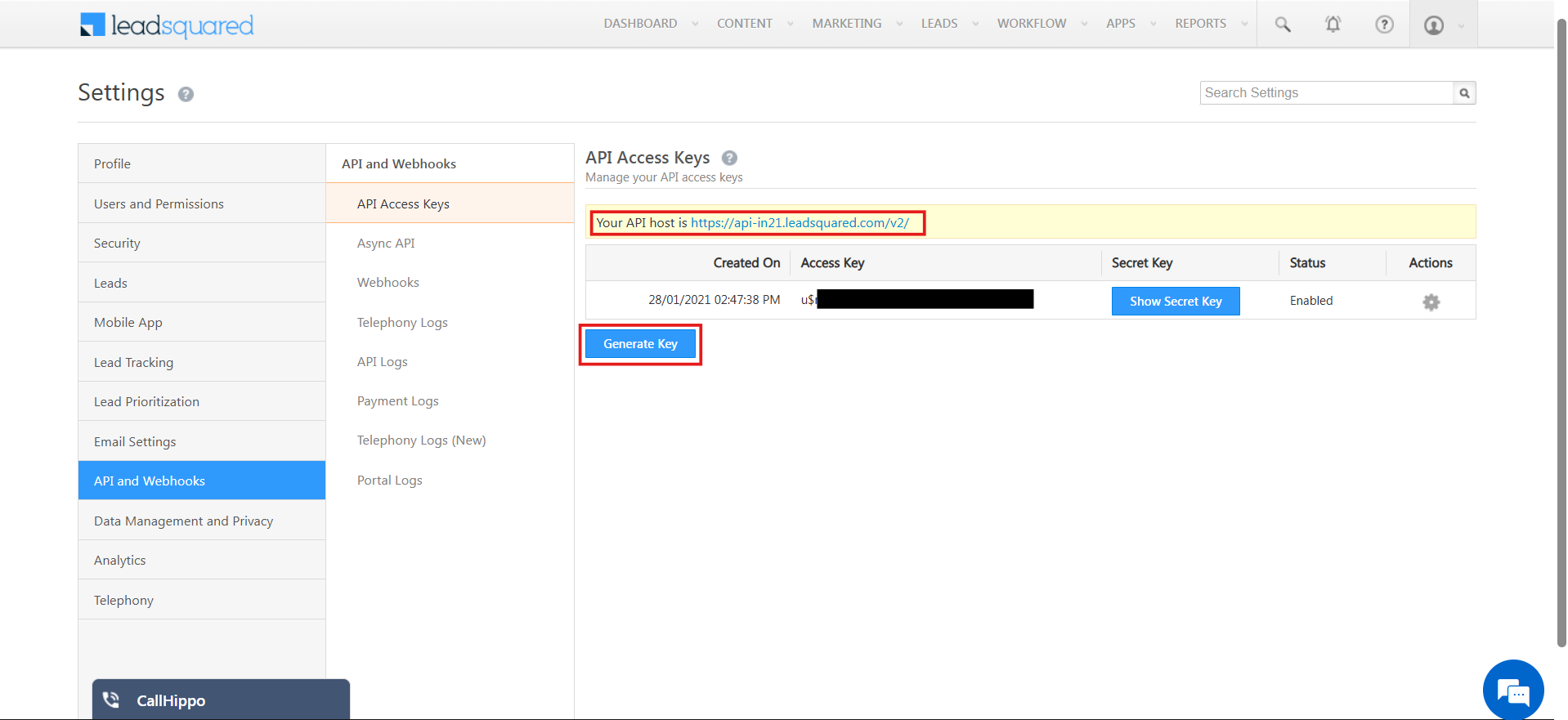This screenshot has width=1568, height=720.
Task: Open the API Access Keys submenu item
Action: pyautogui.click(x=450, y=203)
